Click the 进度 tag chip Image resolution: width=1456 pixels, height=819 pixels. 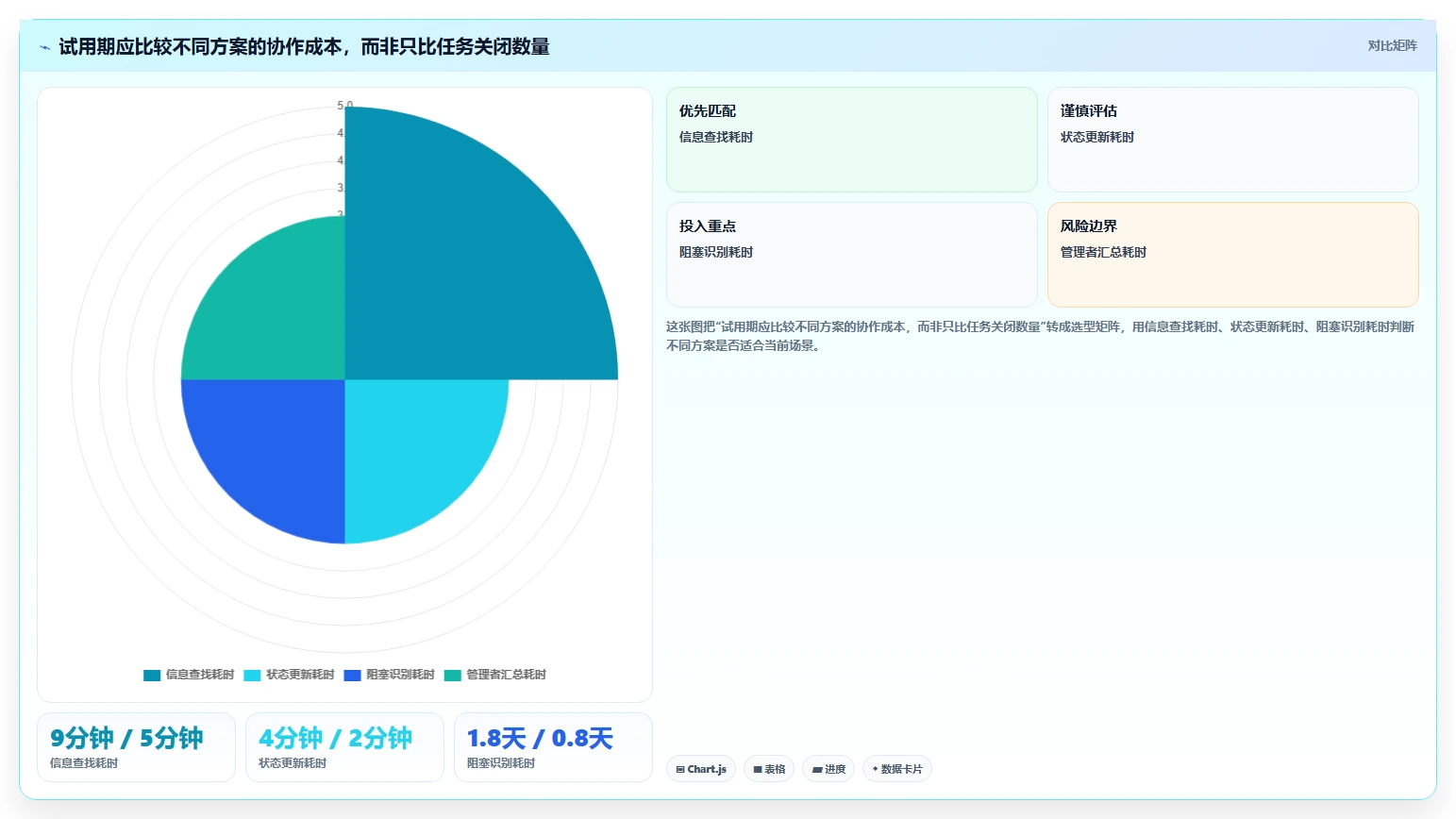pos(828,769)
